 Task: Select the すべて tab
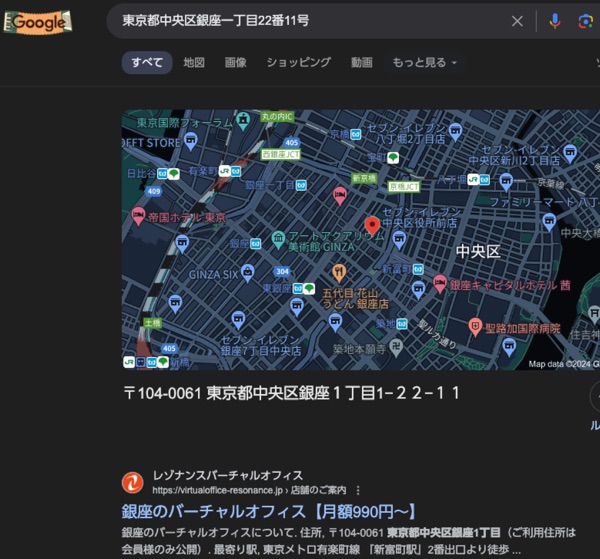pos(147,62)
